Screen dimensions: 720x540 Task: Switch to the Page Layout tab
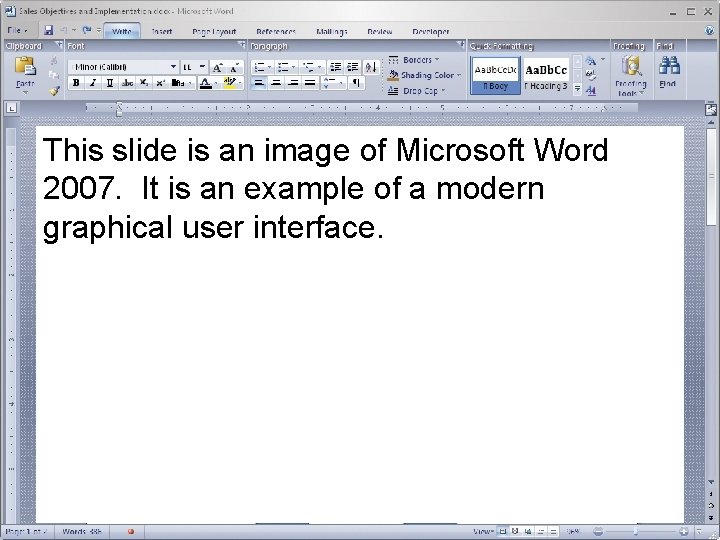pos(214,32)
